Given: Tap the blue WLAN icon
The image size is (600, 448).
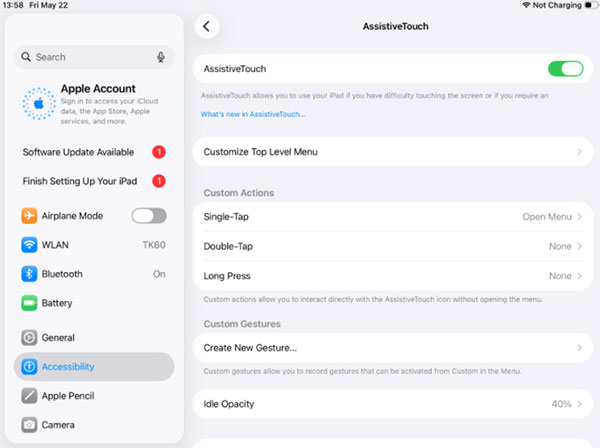Looking at the screenshot, I should pos(29,245).
